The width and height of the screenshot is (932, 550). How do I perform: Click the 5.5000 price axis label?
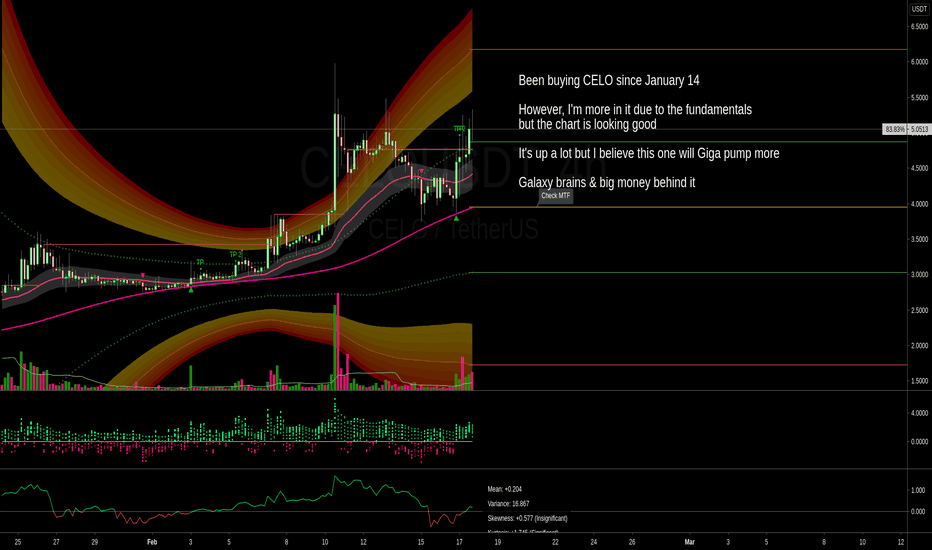coord(920,98)
